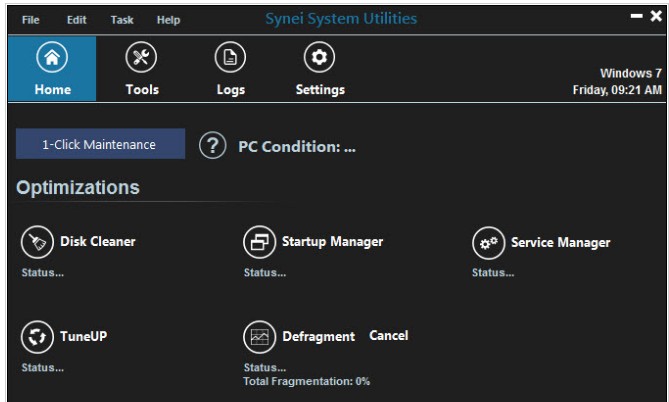Click Status text under Startup Manager
The image size is (669, 402).
(265, 273)
